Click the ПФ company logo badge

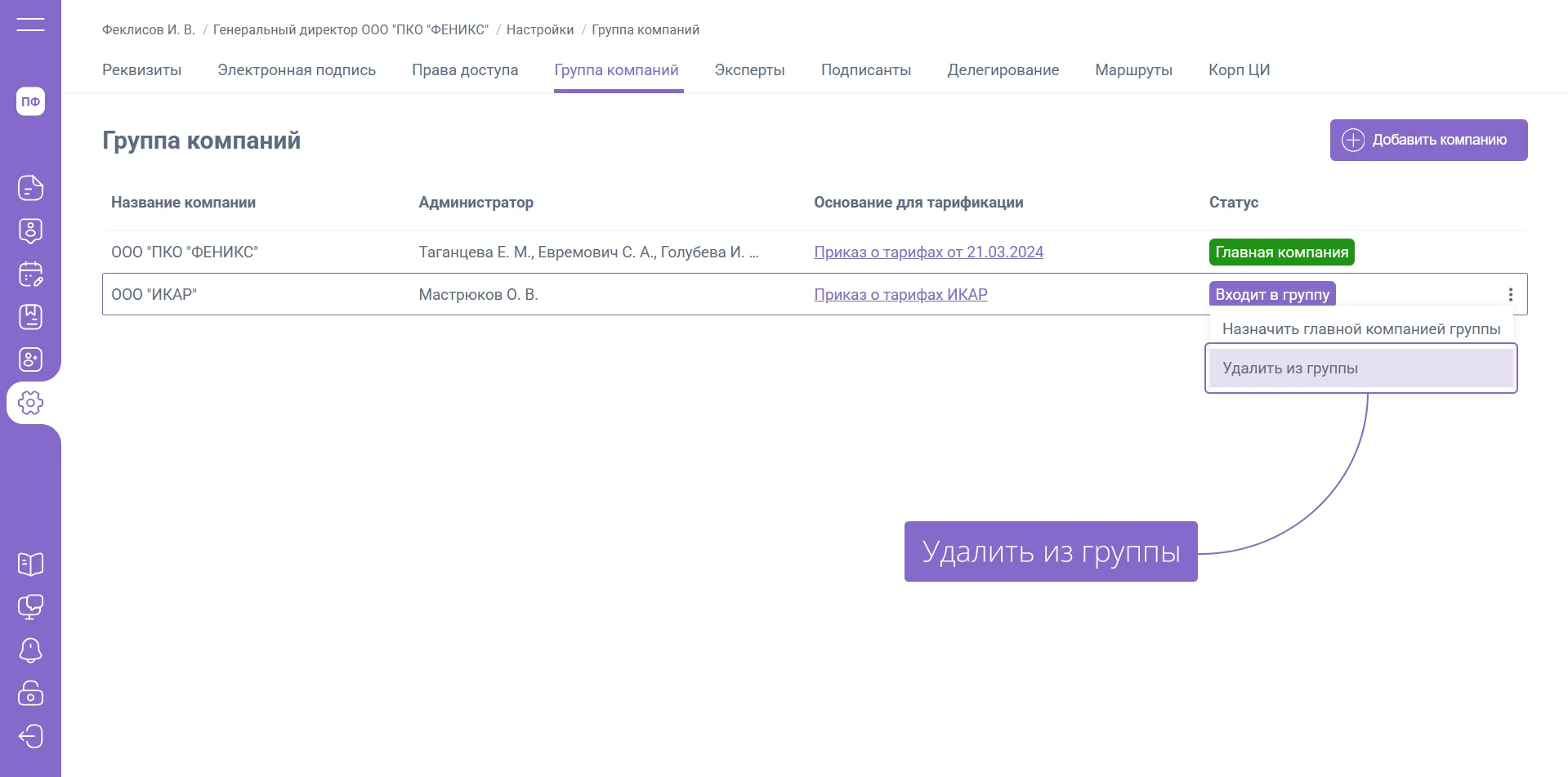30,101
